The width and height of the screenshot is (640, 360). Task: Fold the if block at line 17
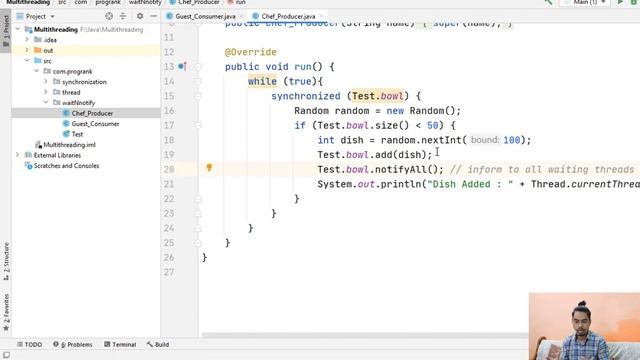coord(198,125)
